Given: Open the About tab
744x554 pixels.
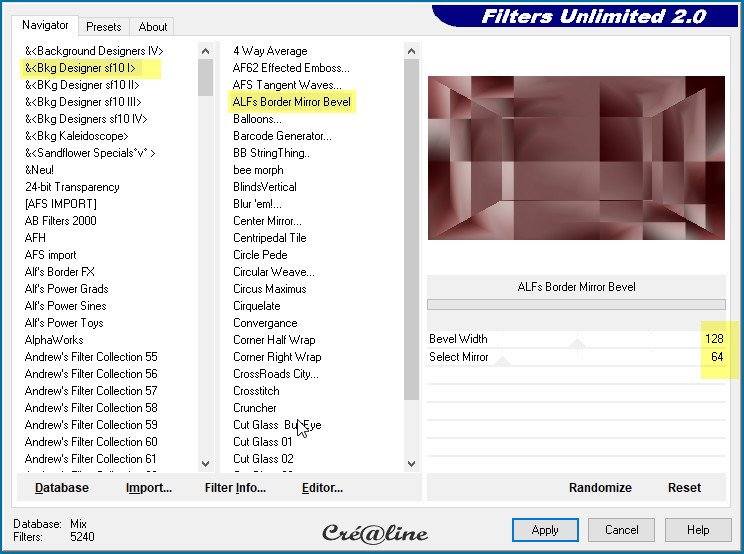Looking at the screenshot, I should [153, 27].
